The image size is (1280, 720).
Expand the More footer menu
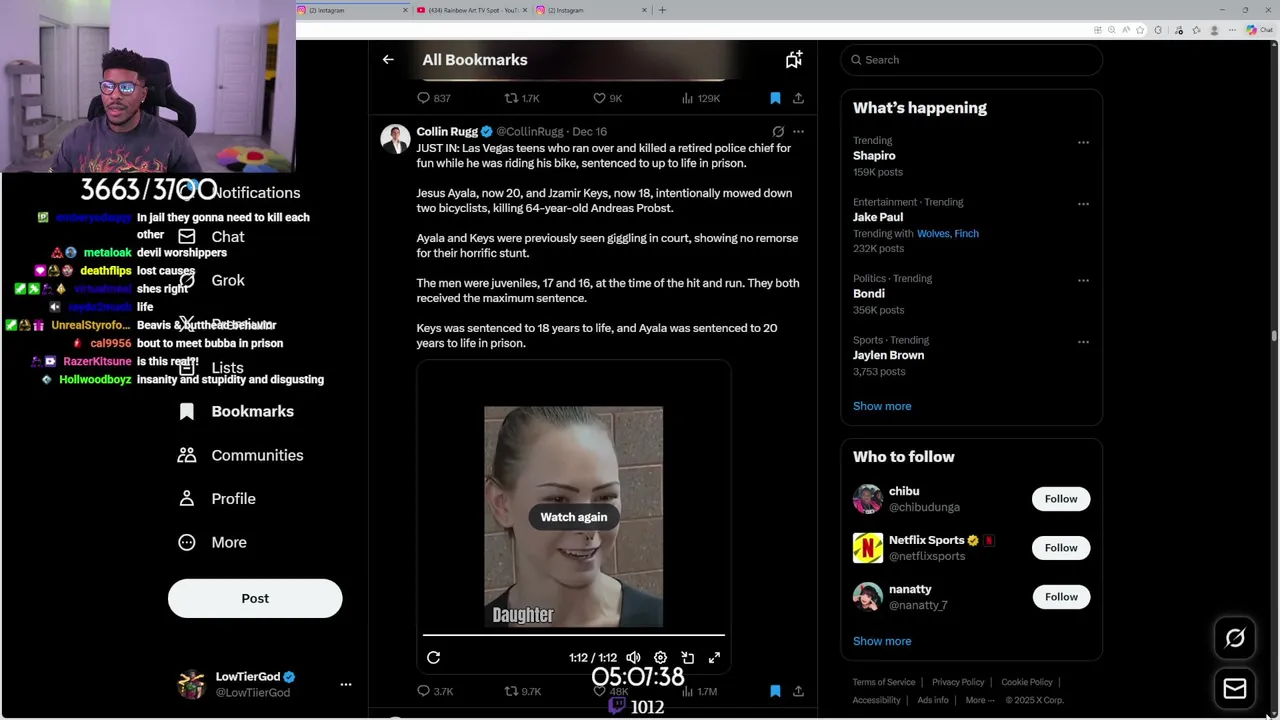980,700
